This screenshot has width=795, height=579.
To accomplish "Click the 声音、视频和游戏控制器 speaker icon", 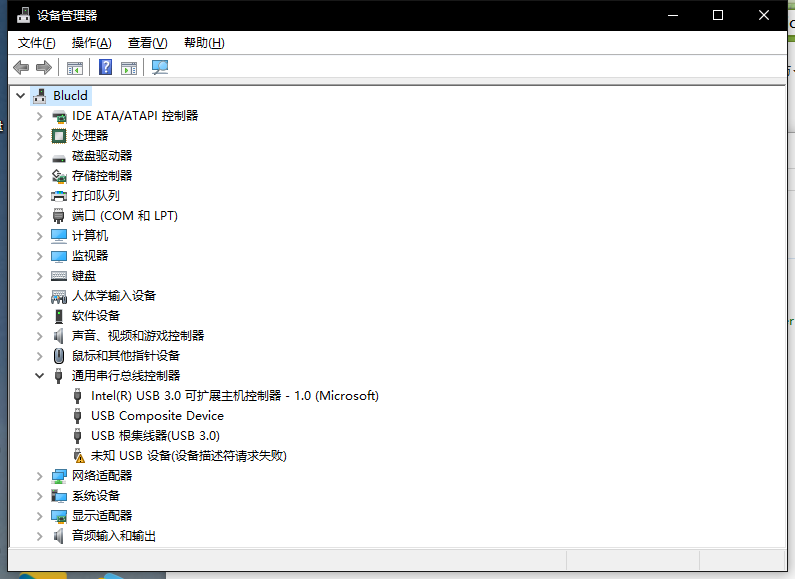I will coord(59,336).
